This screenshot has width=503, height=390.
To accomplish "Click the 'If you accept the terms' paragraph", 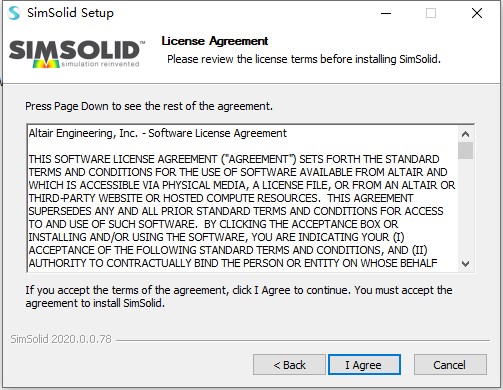I will click(x=239, y=296).
